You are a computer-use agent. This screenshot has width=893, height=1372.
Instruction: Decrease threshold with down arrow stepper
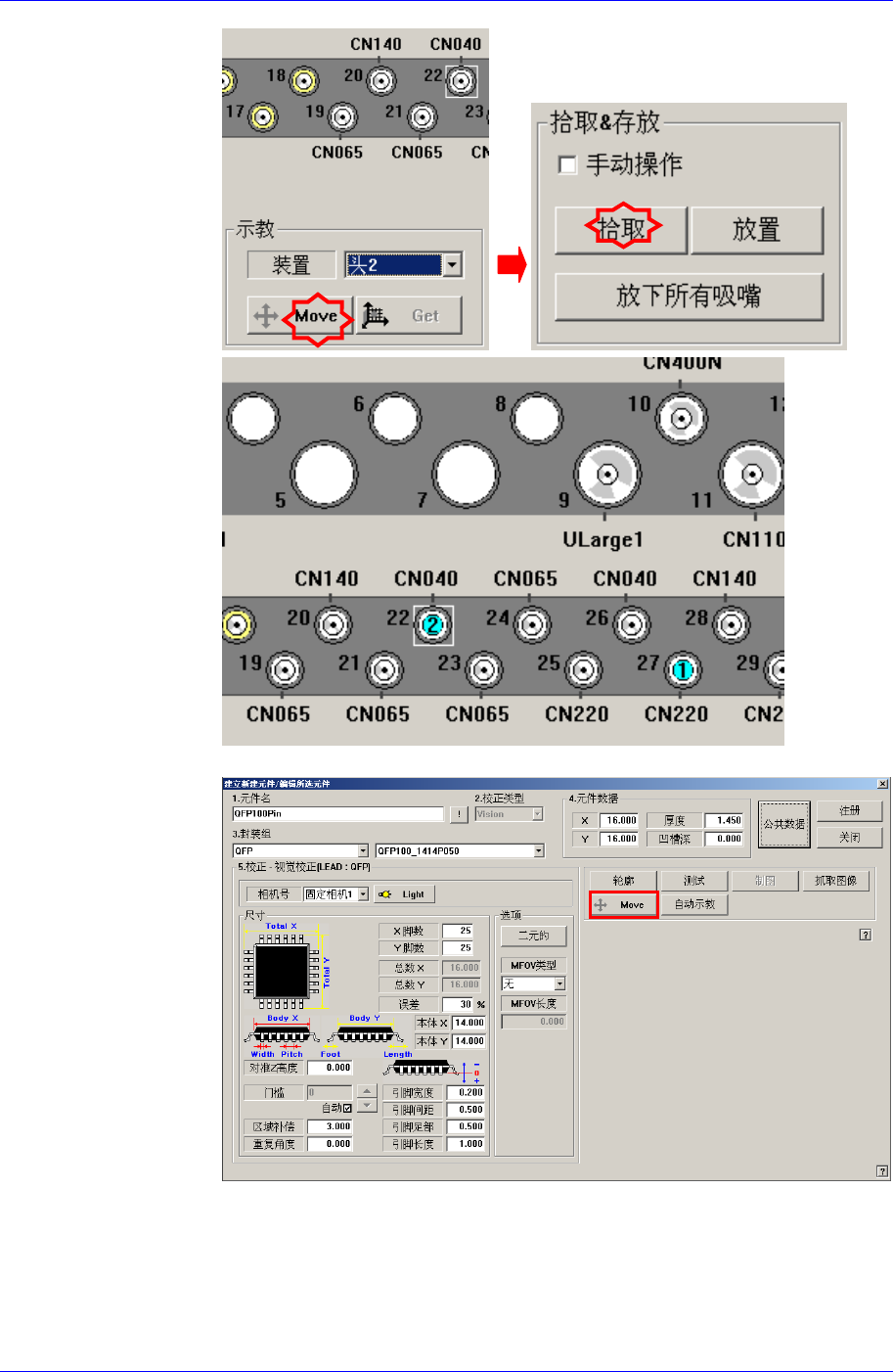coord(367,1106)
